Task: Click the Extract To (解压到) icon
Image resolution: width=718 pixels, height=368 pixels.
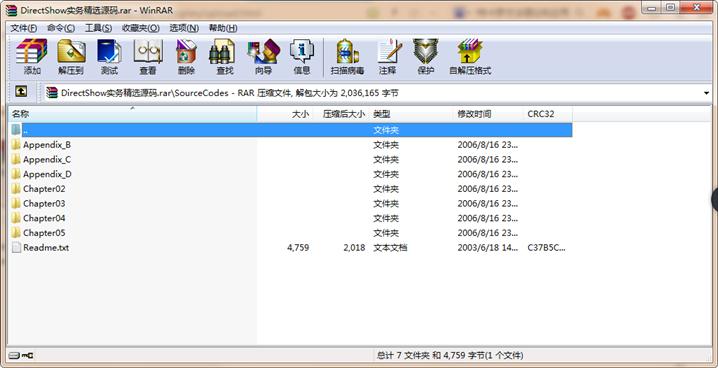Action: click(71, 57)
